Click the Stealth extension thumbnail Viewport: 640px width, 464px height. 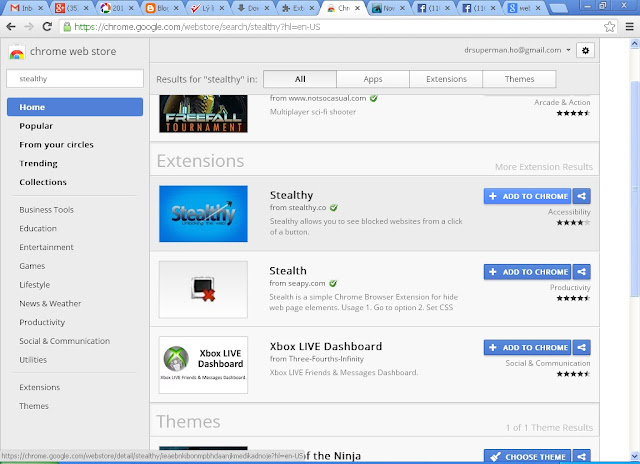(x=203, y=289)
